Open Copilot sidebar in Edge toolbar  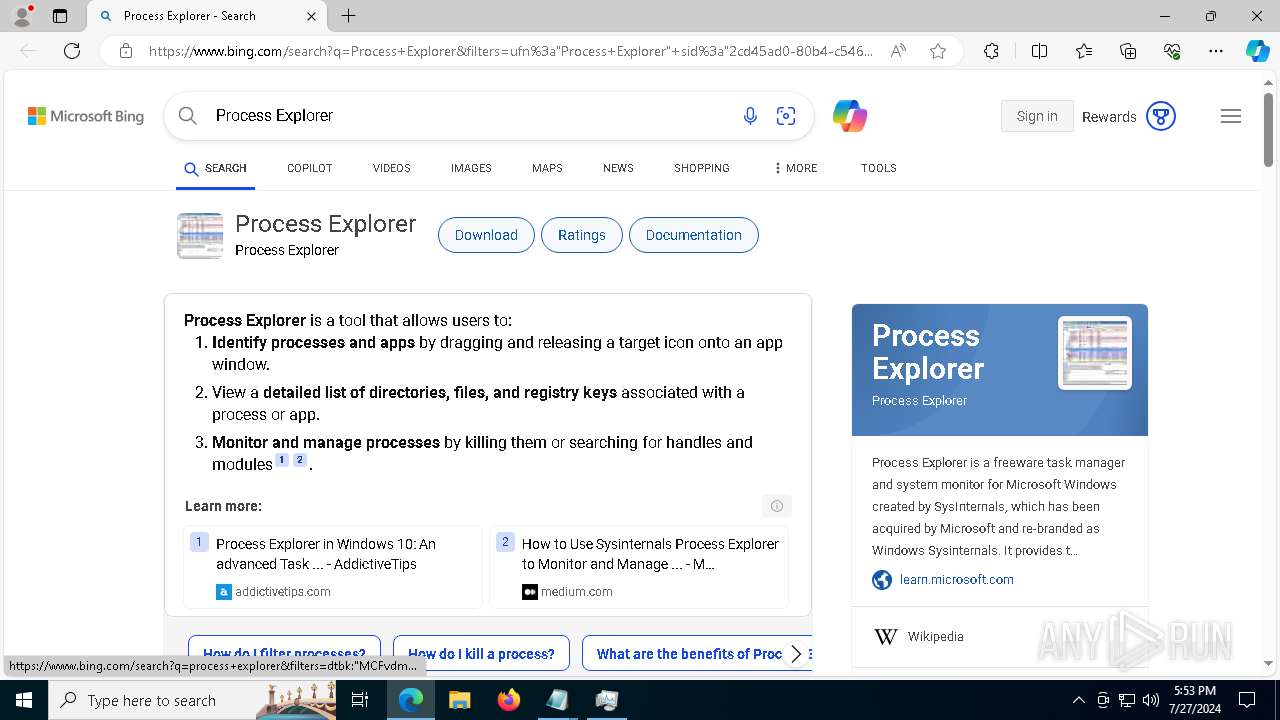click(x=1257, y=51)
